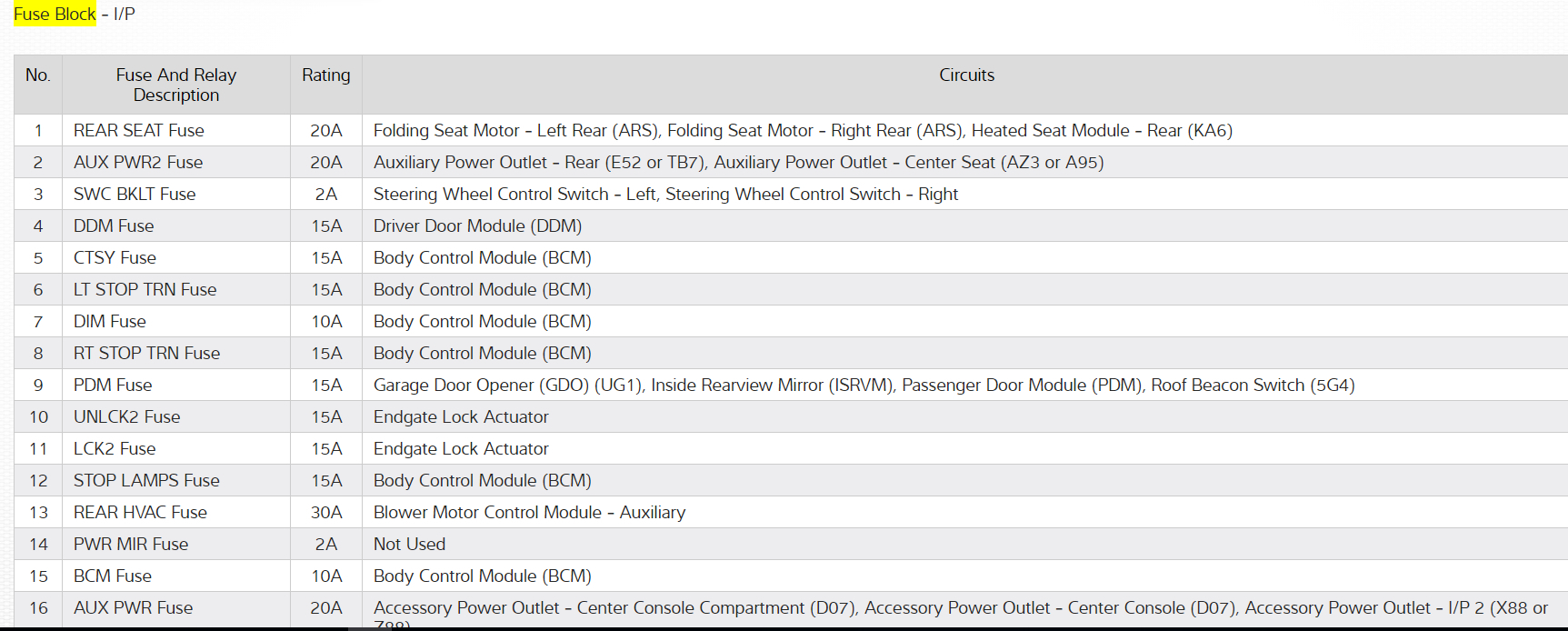Click the highlighted 'Fuse Block' heading text
Viewport: 1568px width, 631px height.
[55, 15]
